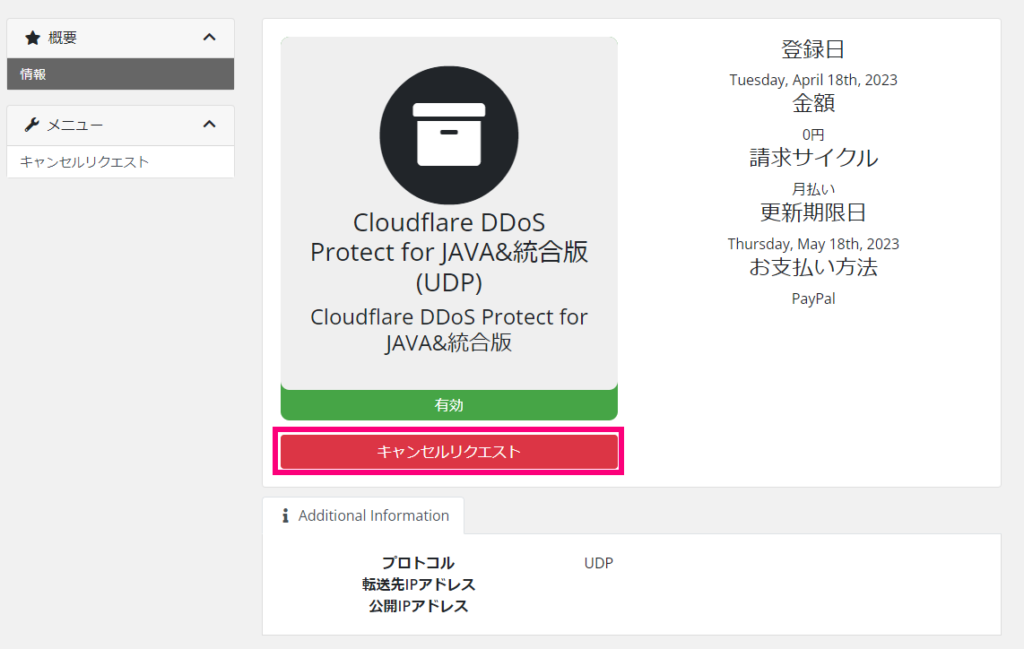Click the 公開IPアドレス label
The image size is (1024, 649).
pyautogui.click(x=418, y=606)
